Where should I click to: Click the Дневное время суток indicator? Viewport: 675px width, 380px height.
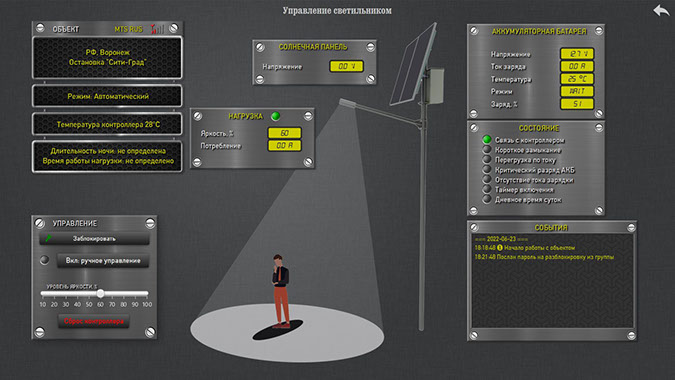click(487, 199)
